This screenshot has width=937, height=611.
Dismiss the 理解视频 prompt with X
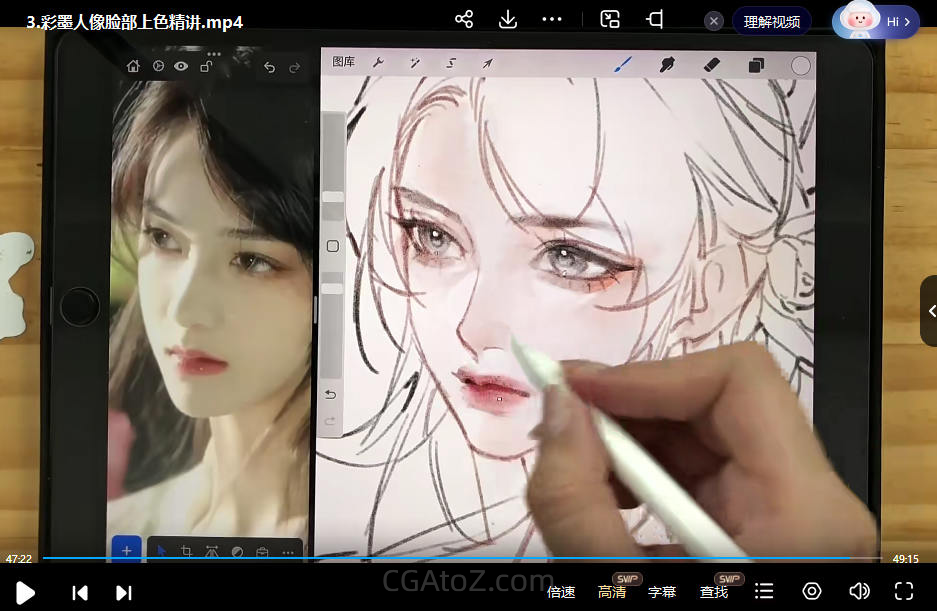714,21
